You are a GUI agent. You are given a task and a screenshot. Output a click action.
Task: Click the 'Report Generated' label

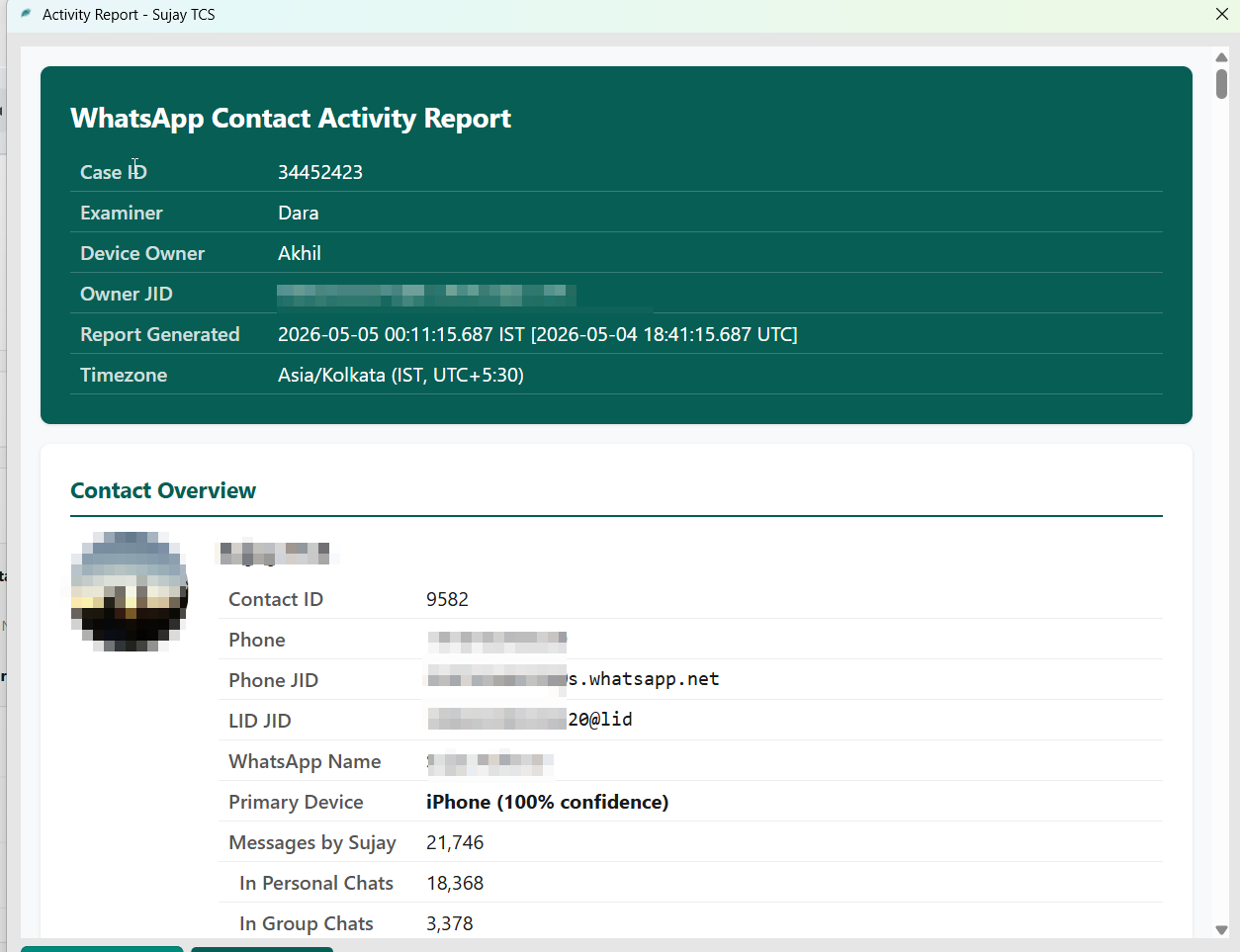tap(160, 334)
